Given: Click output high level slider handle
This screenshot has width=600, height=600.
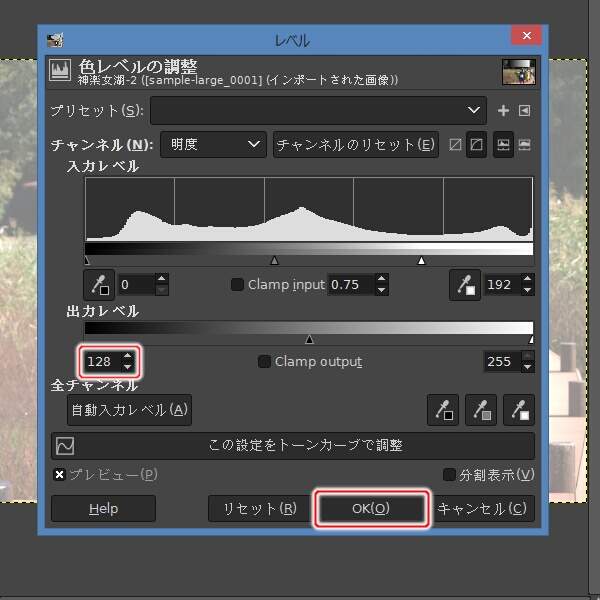Looking at the screenshot, I should pos(531,339).
